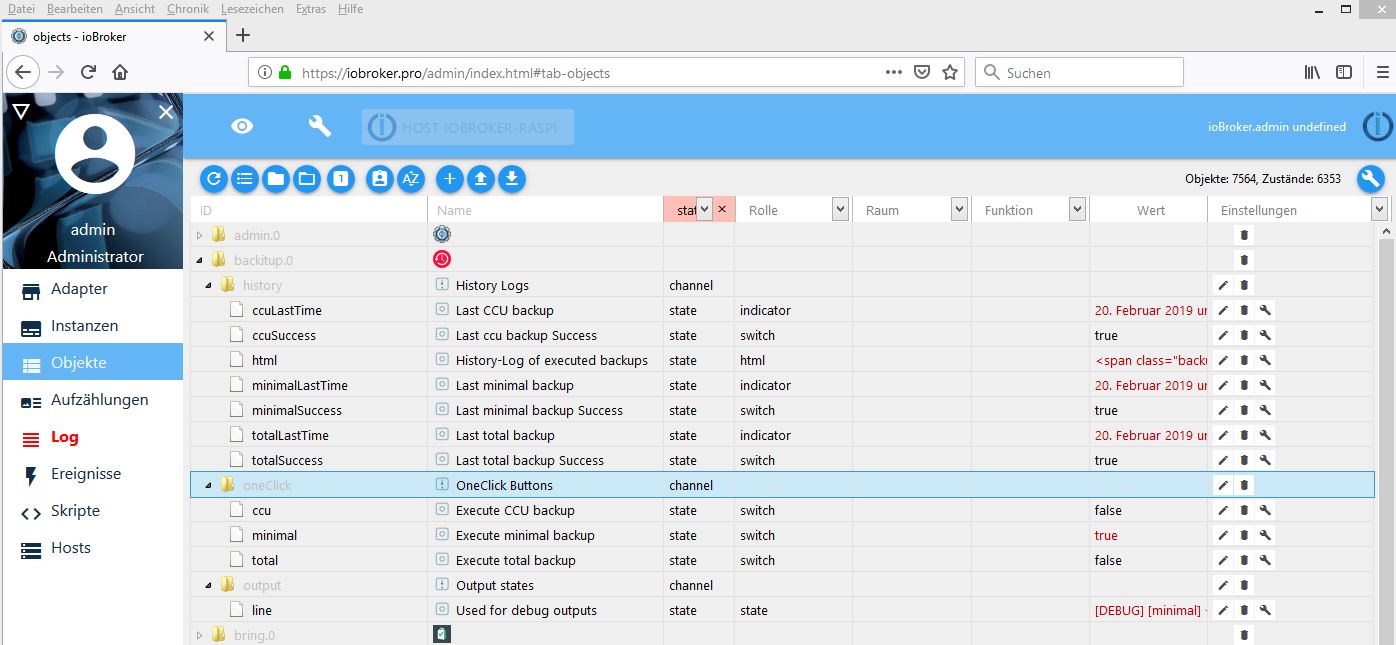
Task: Click the triangle menu icon in sidebar header
Action: (x=21, y=111)
